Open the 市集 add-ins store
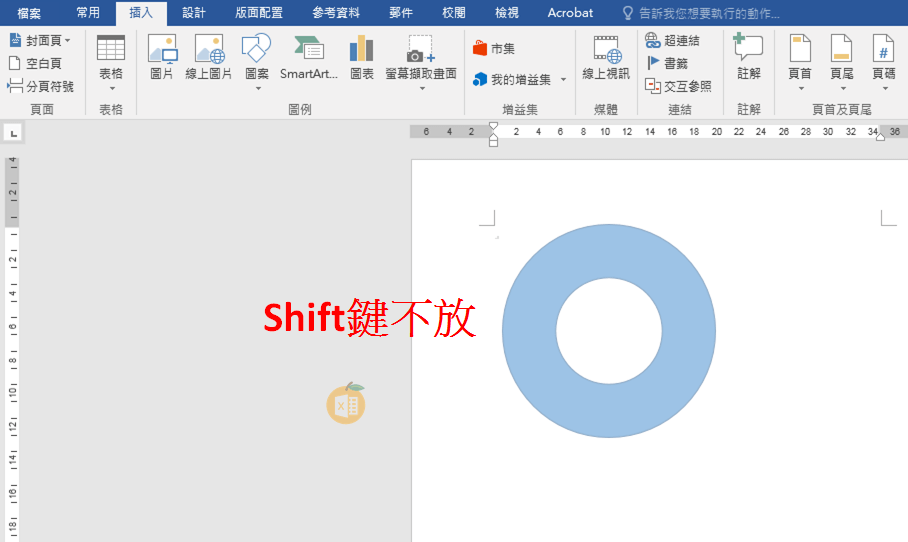The height and width of the screenshot is (542, 908). (494, 49)
